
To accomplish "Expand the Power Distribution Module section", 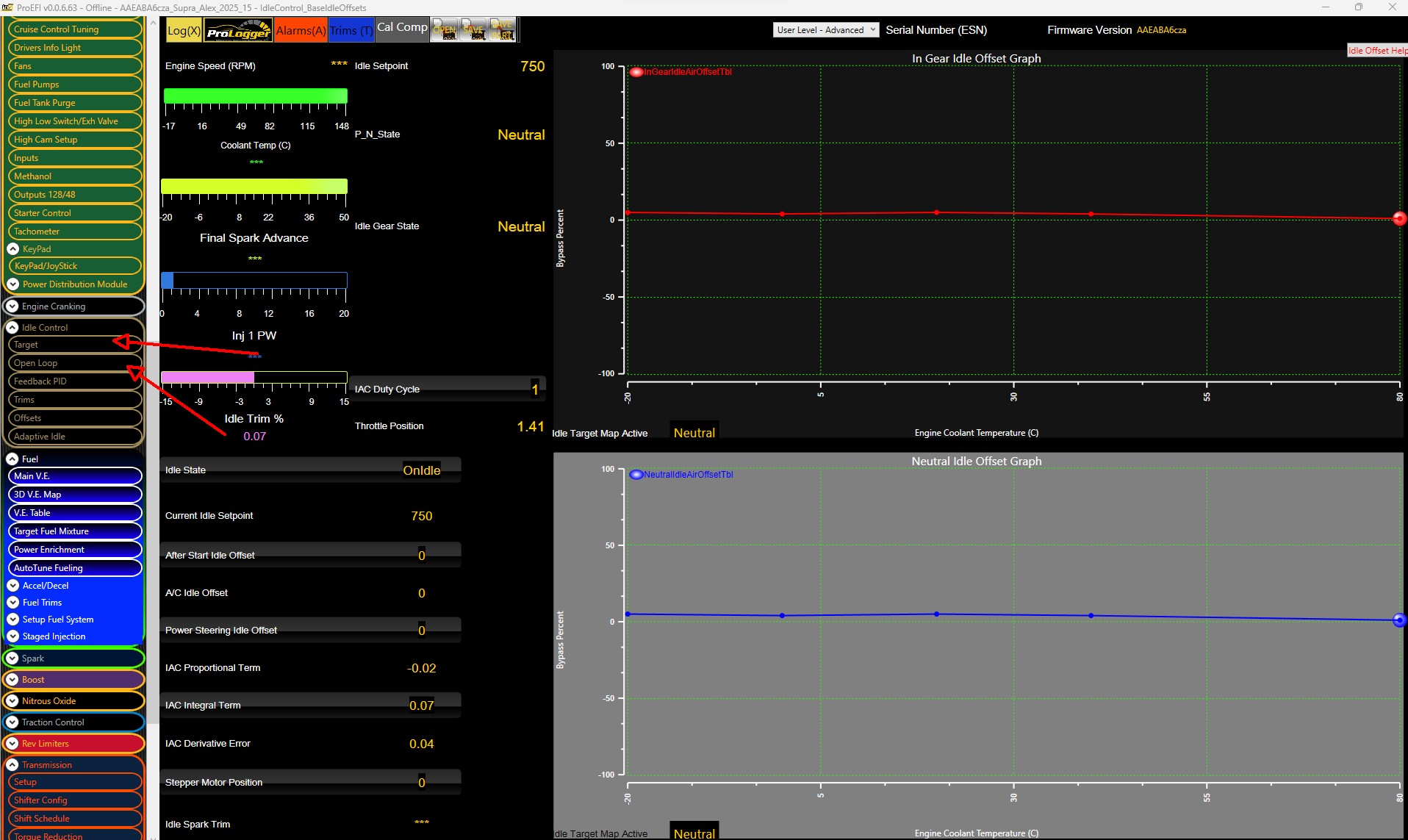I will coord(12,284).
